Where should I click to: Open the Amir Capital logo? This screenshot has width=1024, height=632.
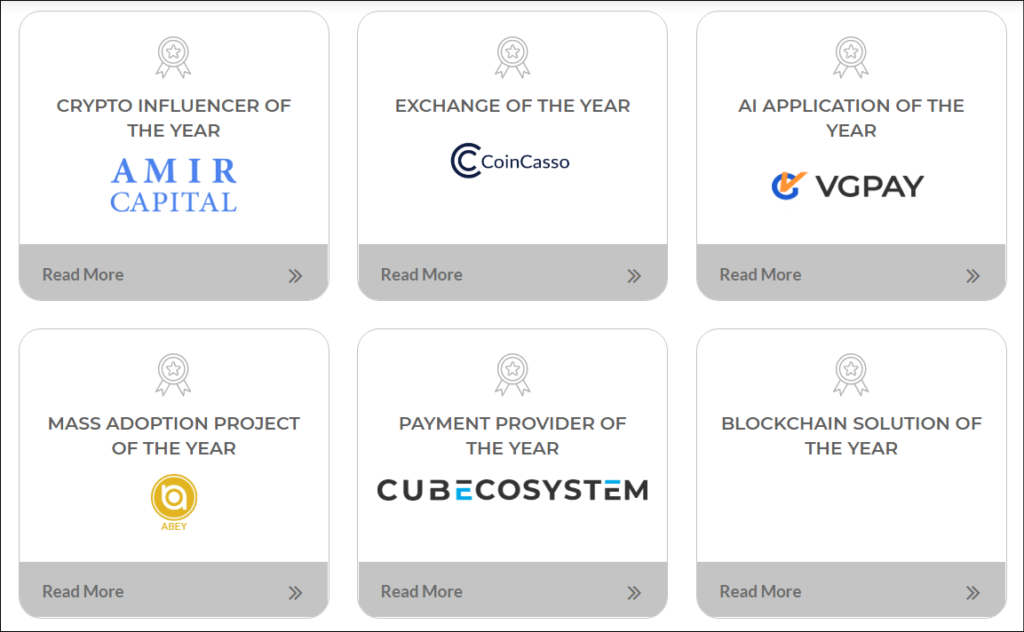174,185
